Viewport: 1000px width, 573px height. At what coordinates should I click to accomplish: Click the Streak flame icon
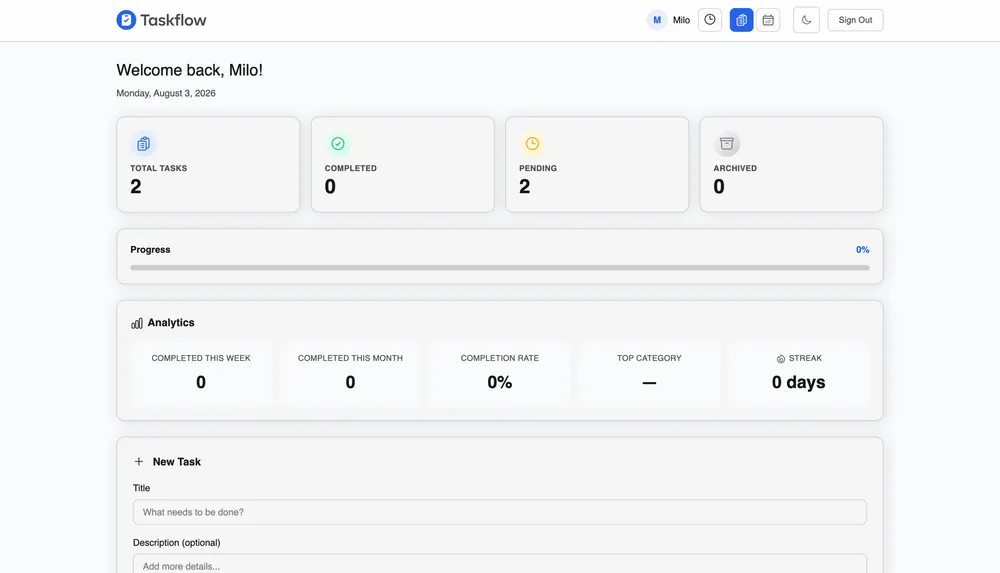click(781, 359)
